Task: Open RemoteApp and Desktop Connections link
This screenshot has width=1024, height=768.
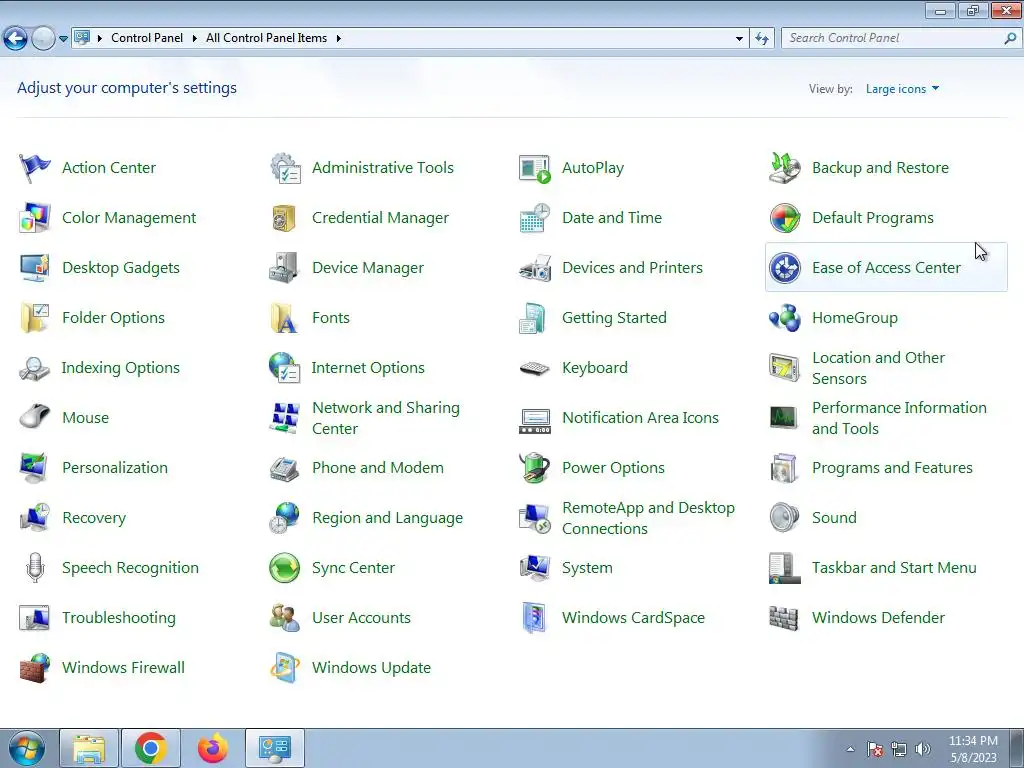Action: point(648,518)
